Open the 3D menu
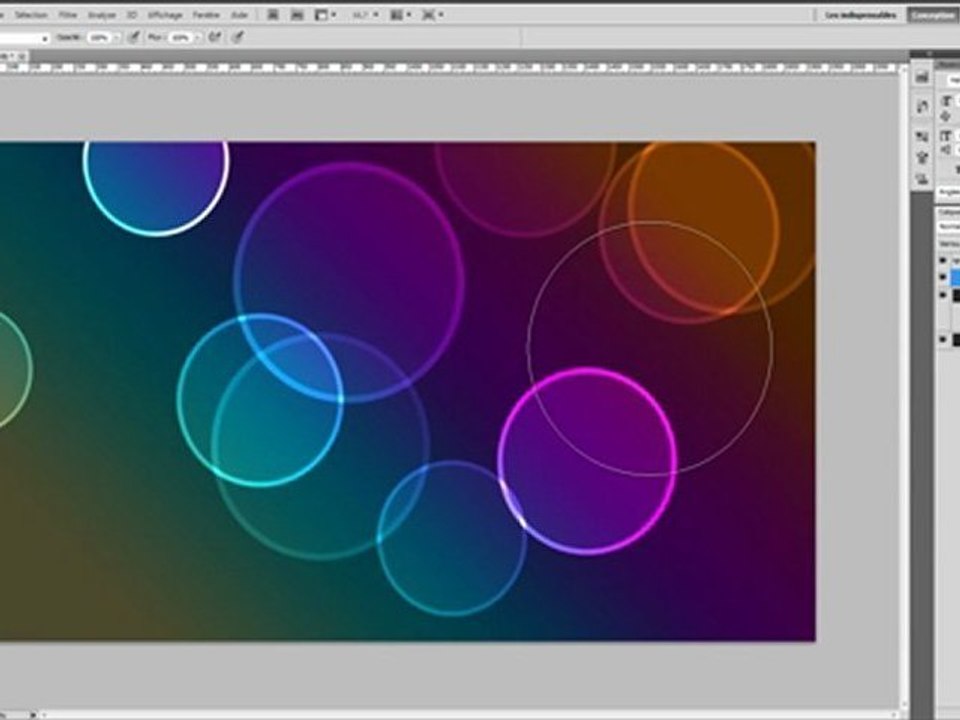This screenshot has height=720, width=960. [x=132, y=15]
